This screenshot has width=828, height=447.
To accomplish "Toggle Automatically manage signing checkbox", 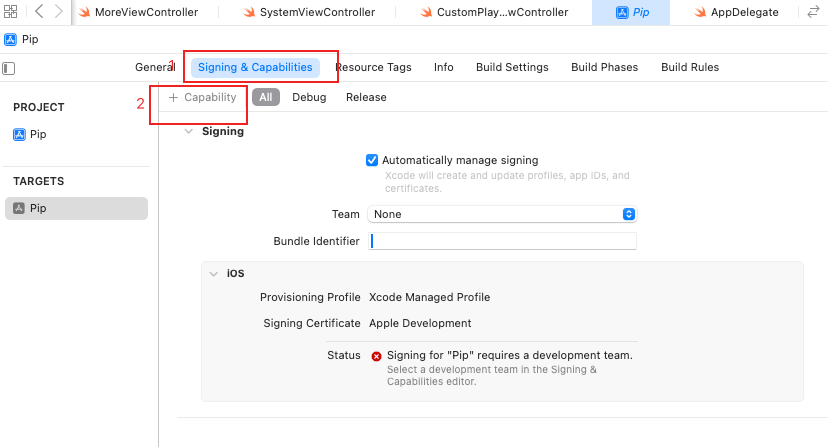I will 372,160.
